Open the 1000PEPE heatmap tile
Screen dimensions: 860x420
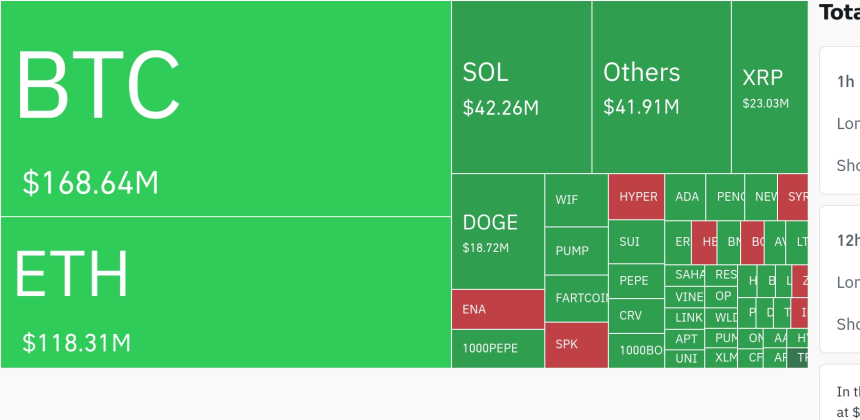click(497, 349)
